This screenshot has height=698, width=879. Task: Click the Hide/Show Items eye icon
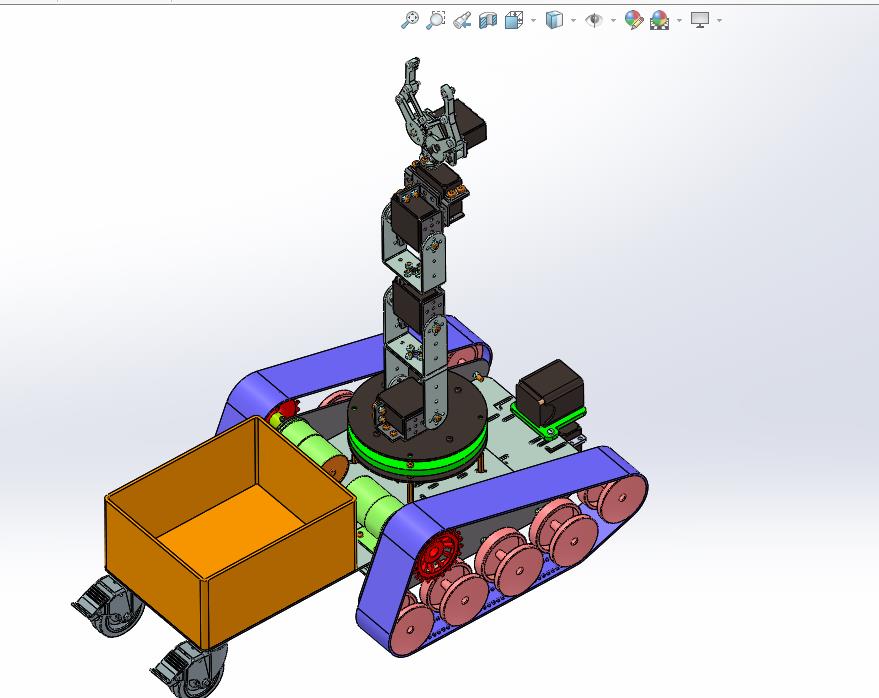pyautogui.click(x=593, y=20)
